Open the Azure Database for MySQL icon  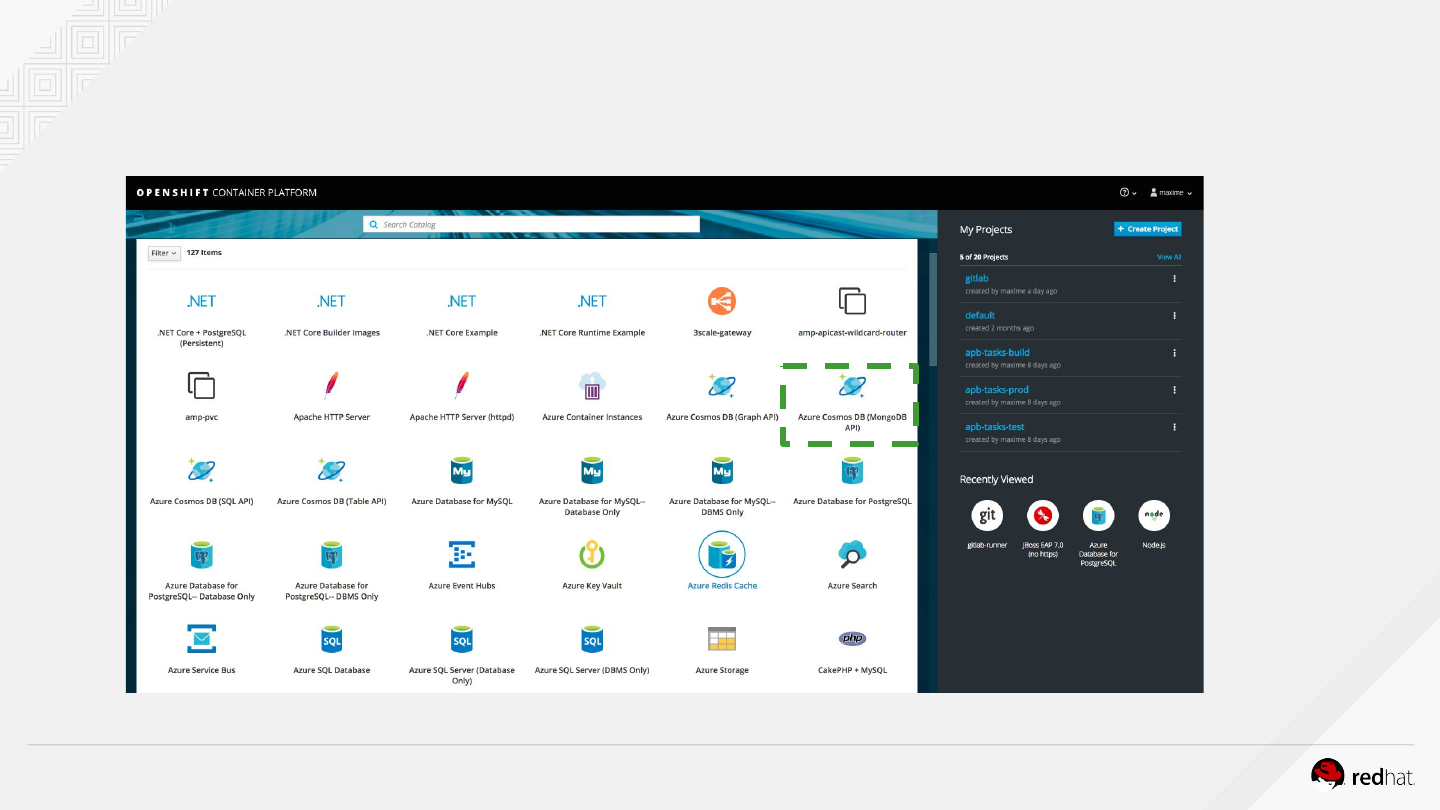[462, 470]
